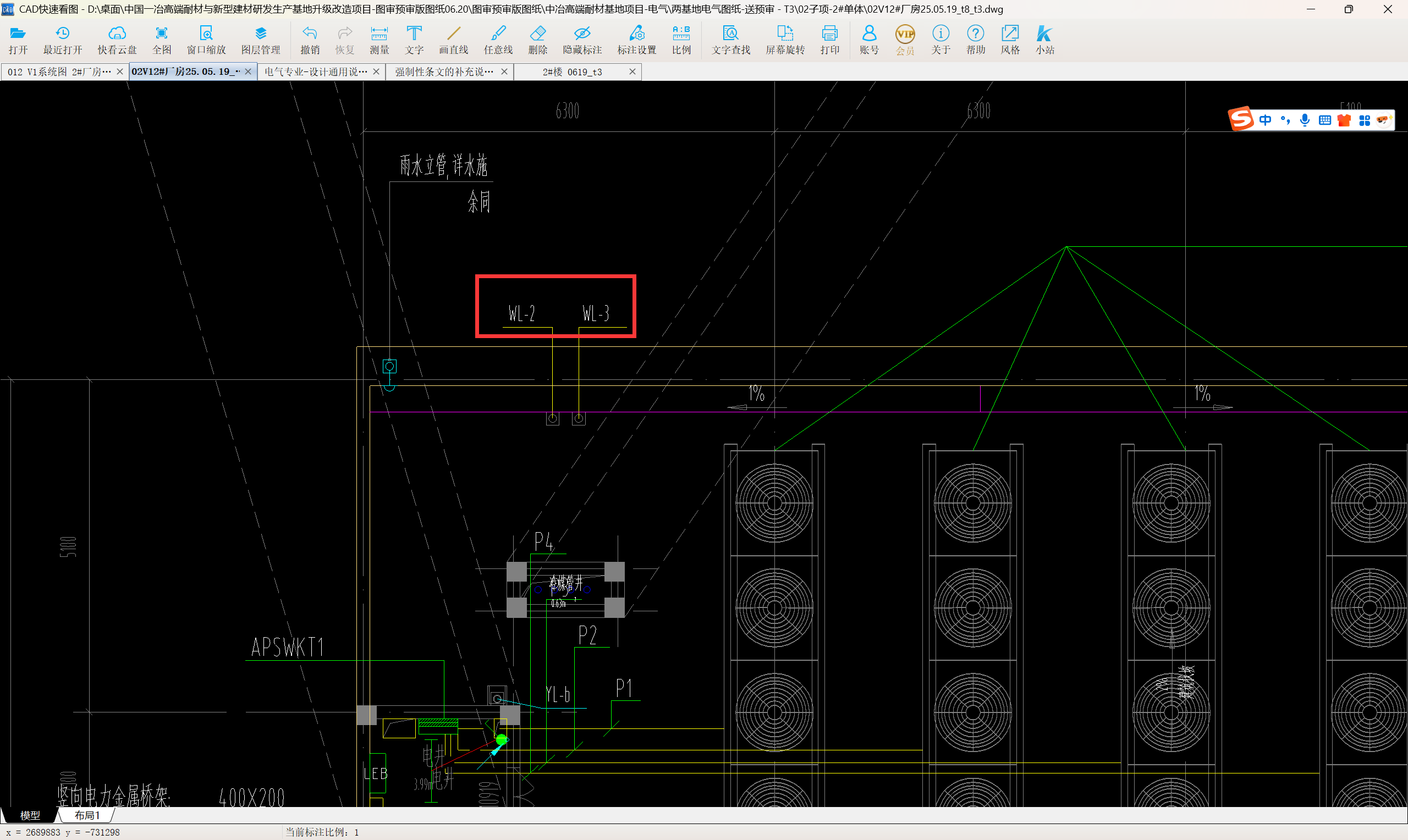1408x840 pixels.
Task: Click the Sogou input method logo
Action: tap(1240, 119)
